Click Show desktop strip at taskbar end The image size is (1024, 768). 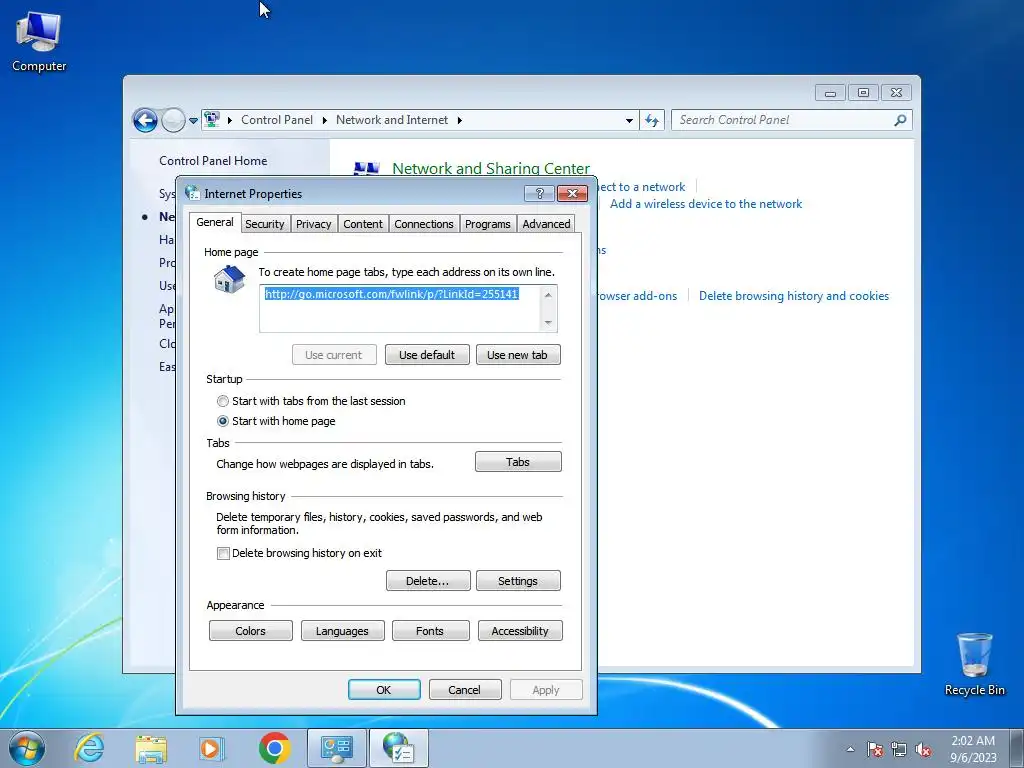(1017, 748)
